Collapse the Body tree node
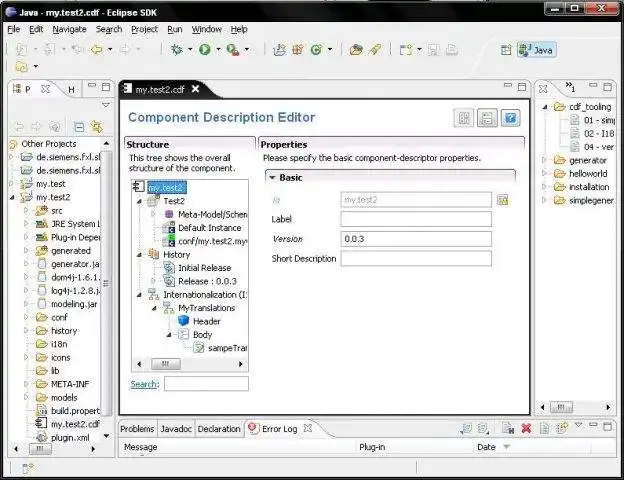Image resolution: width=624 pixels, height=480 pixels. pos(169,335)
